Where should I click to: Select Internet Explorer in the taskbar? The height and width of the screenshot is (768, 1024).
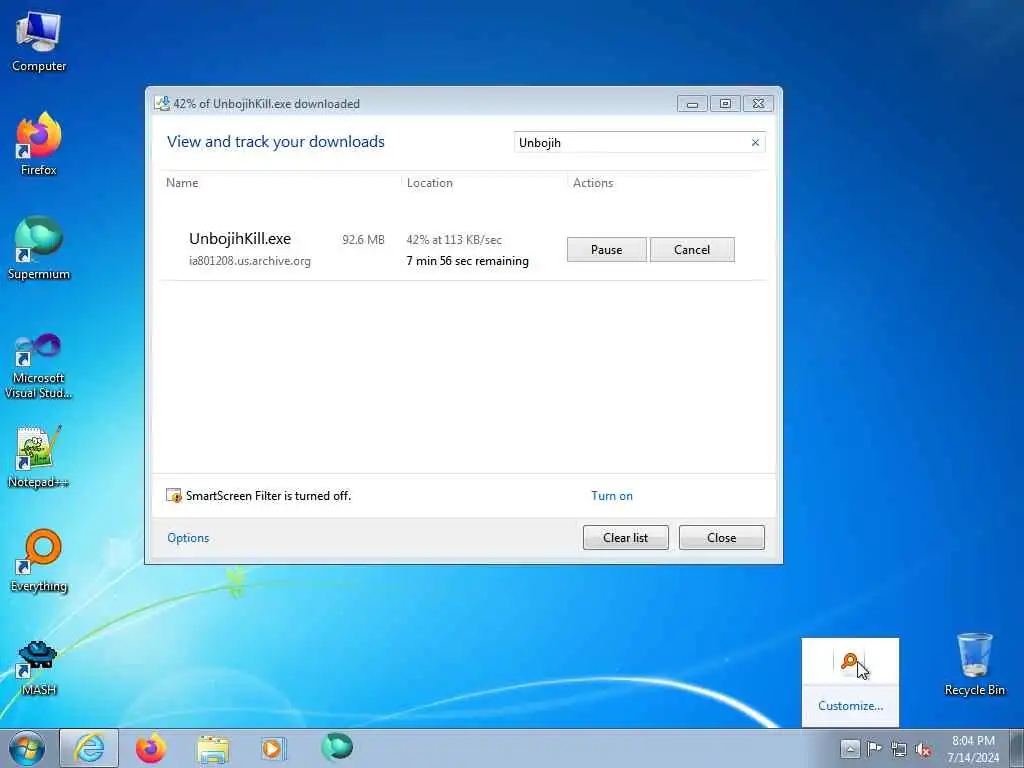(x=89, y=748)
